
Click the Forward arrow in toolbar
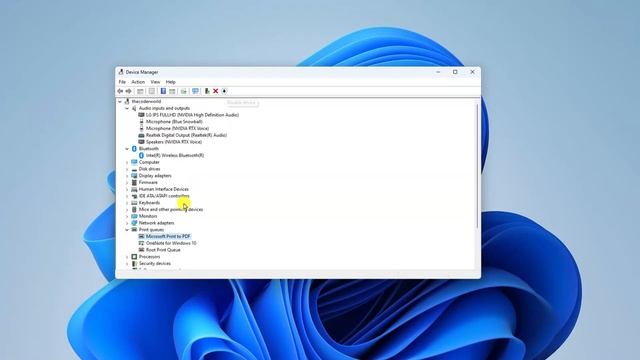[x=129, y=91]
